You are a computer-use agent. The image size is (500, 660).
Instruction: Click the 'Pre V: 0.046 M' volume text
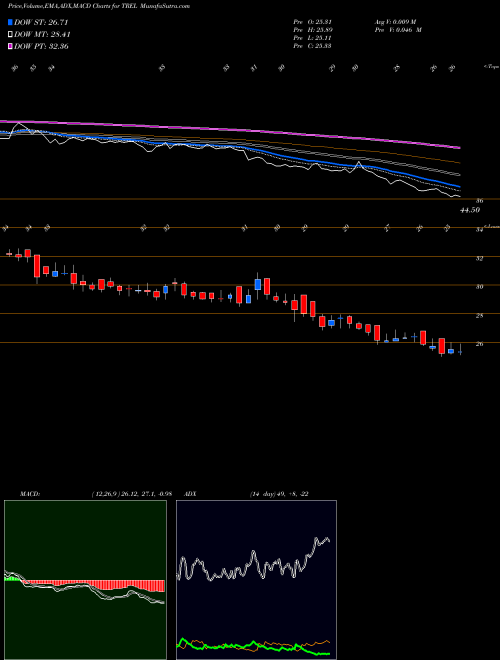tap(398, 30)
